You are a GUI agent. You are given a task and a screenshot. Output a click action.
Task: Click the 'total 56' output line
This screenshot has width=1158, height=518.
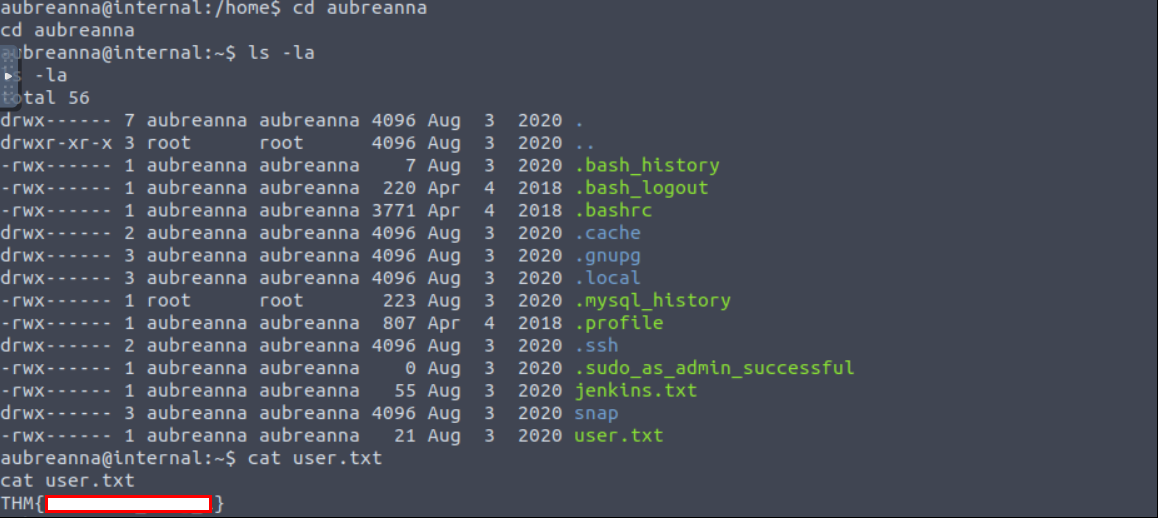coord(45,98)
